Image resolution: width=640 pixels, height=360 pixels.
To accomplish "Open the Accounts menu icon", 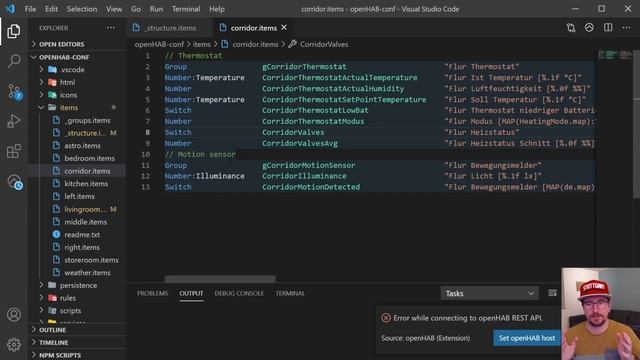I will tap(13, 315).
